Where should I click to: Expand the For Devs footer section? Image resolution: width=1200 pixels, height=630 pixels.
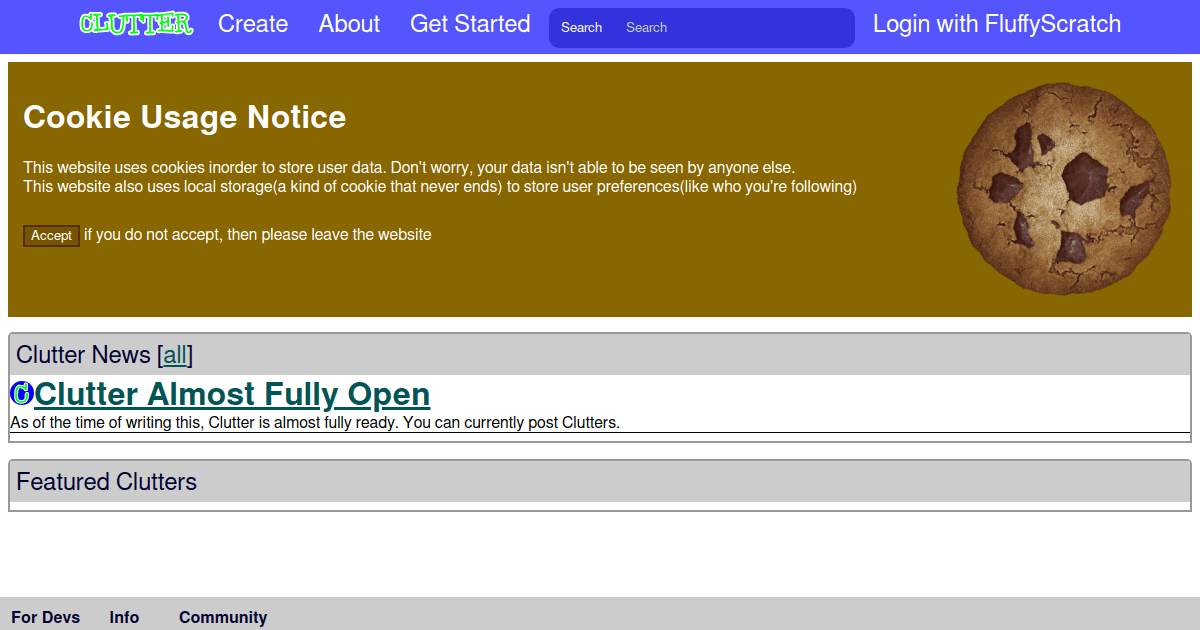(x=45, y=617)
